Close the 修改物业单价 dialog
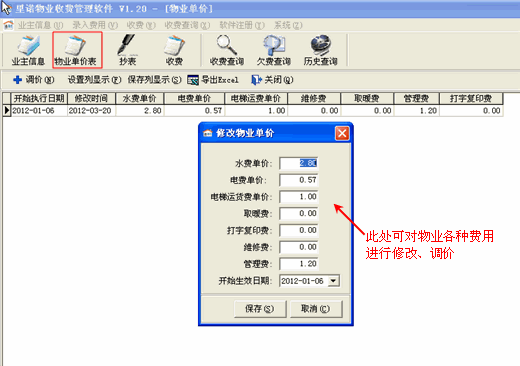 pyautogui.click(x=342, y=133)
